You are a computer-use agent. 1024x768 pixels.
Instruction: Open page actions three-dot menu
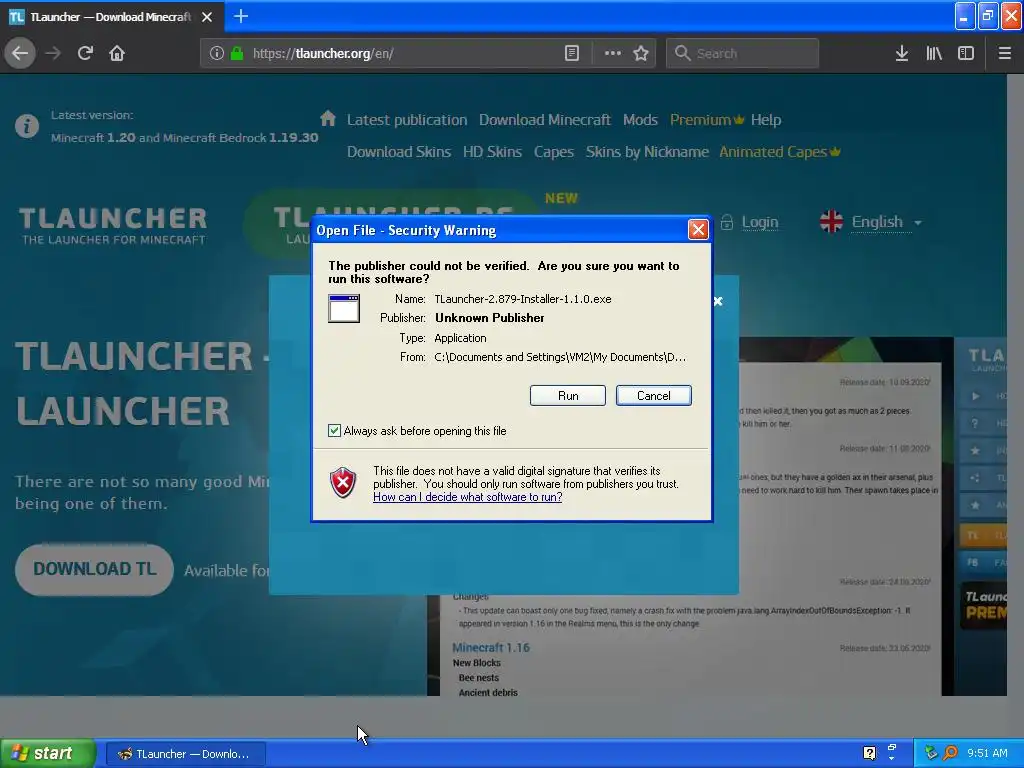[x=613, y=54]
